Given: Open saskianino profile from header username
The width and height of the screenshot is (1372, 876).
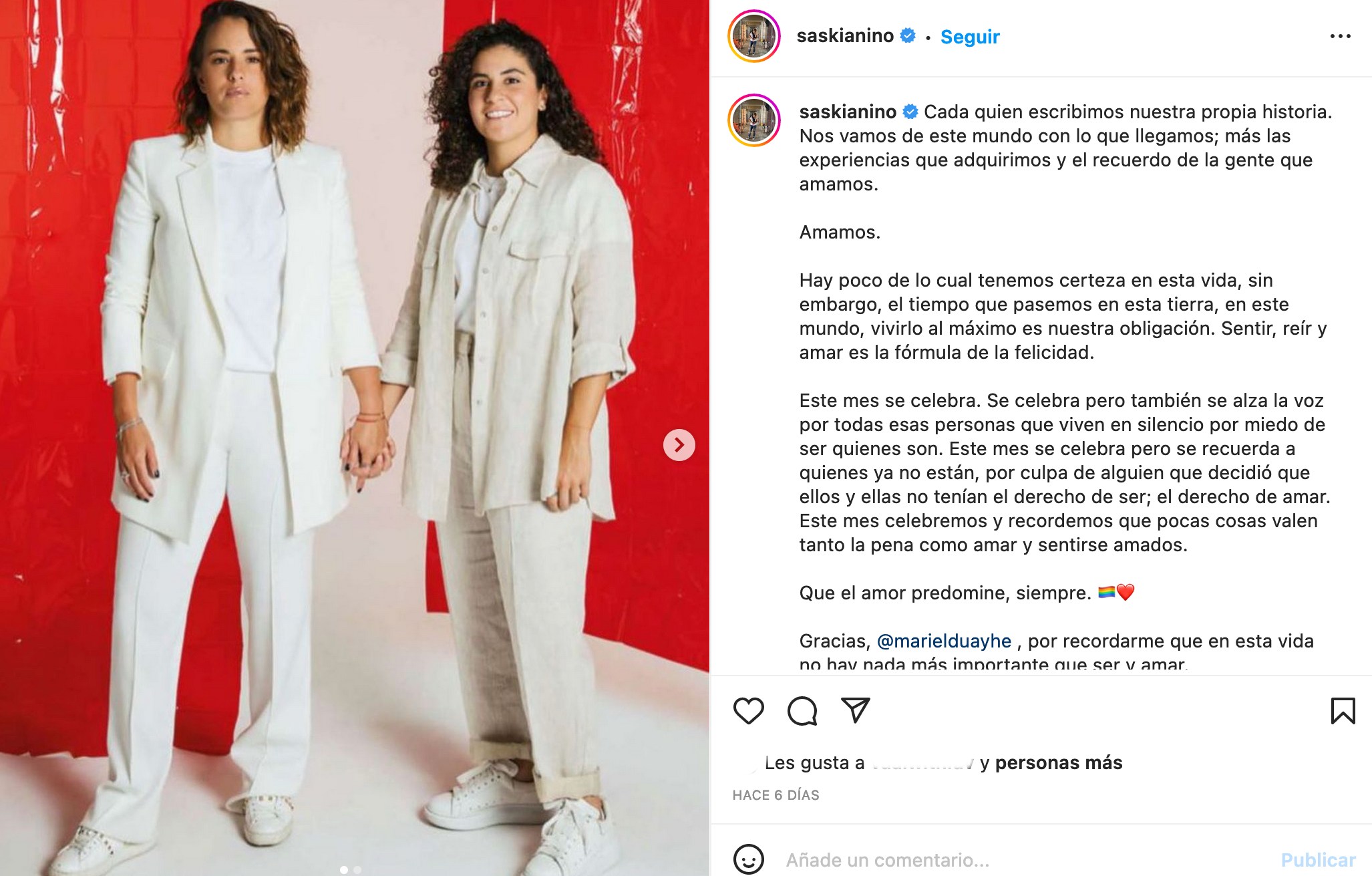Looking at the screenshot, I should [x=845, y=36].
